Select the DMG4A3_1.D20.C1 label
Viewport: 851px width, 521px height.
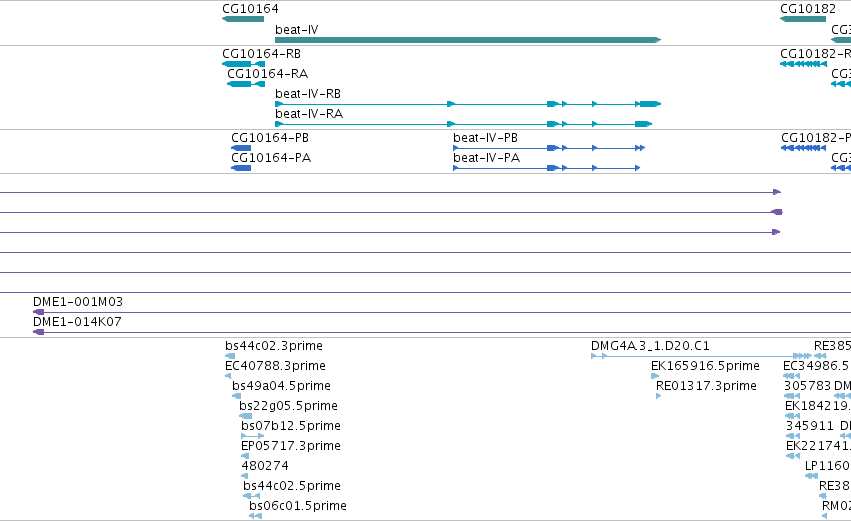[650, 346]
